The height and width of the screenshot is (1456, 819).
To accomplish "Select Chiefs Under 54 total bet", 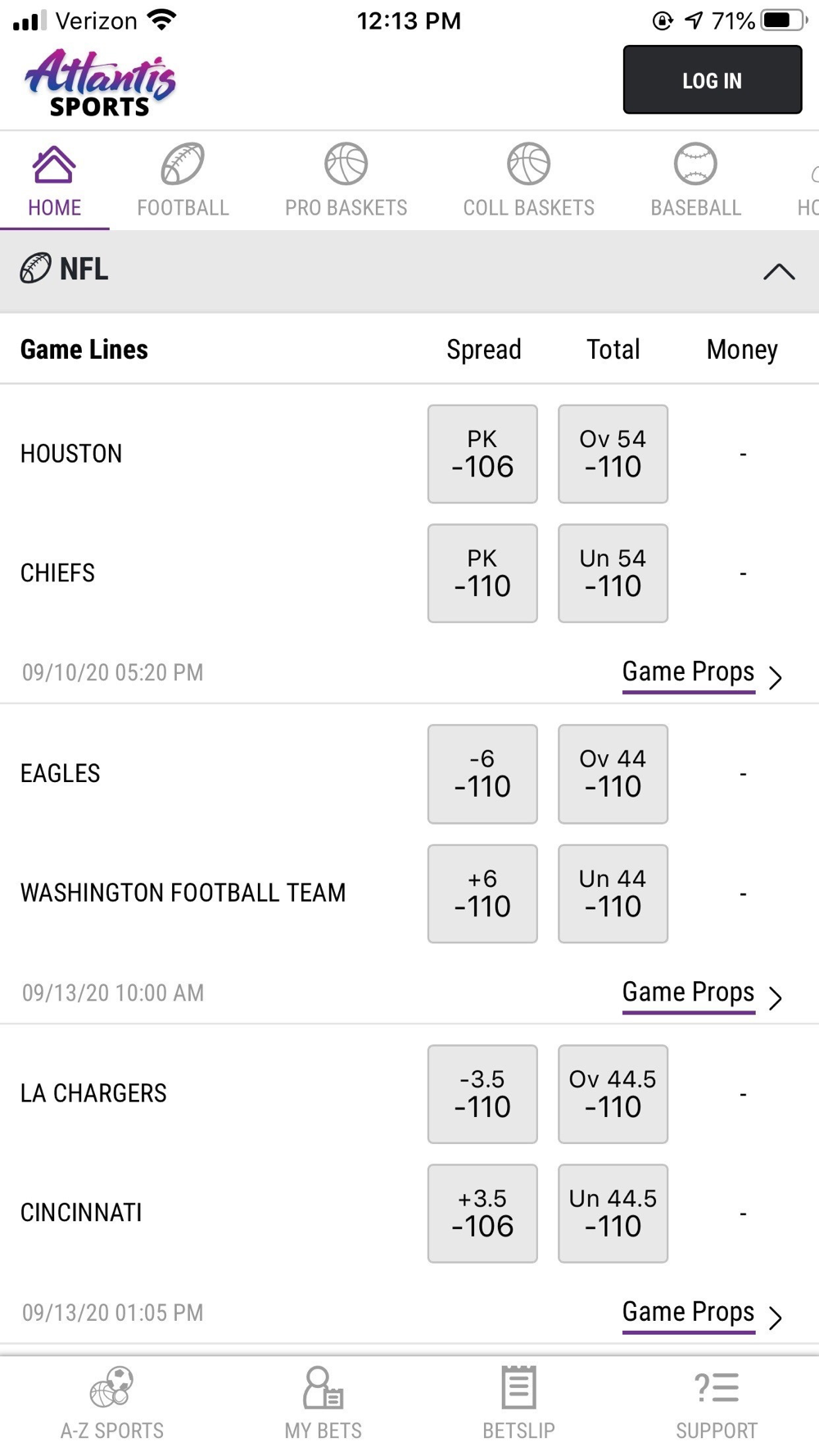I will pyautogui.click(x=613, y=573).
